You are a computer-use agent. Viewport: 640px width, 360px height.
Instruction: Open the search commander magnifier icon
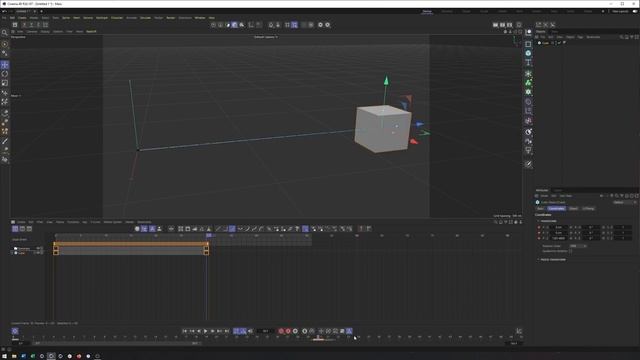(x=4, y=33)
